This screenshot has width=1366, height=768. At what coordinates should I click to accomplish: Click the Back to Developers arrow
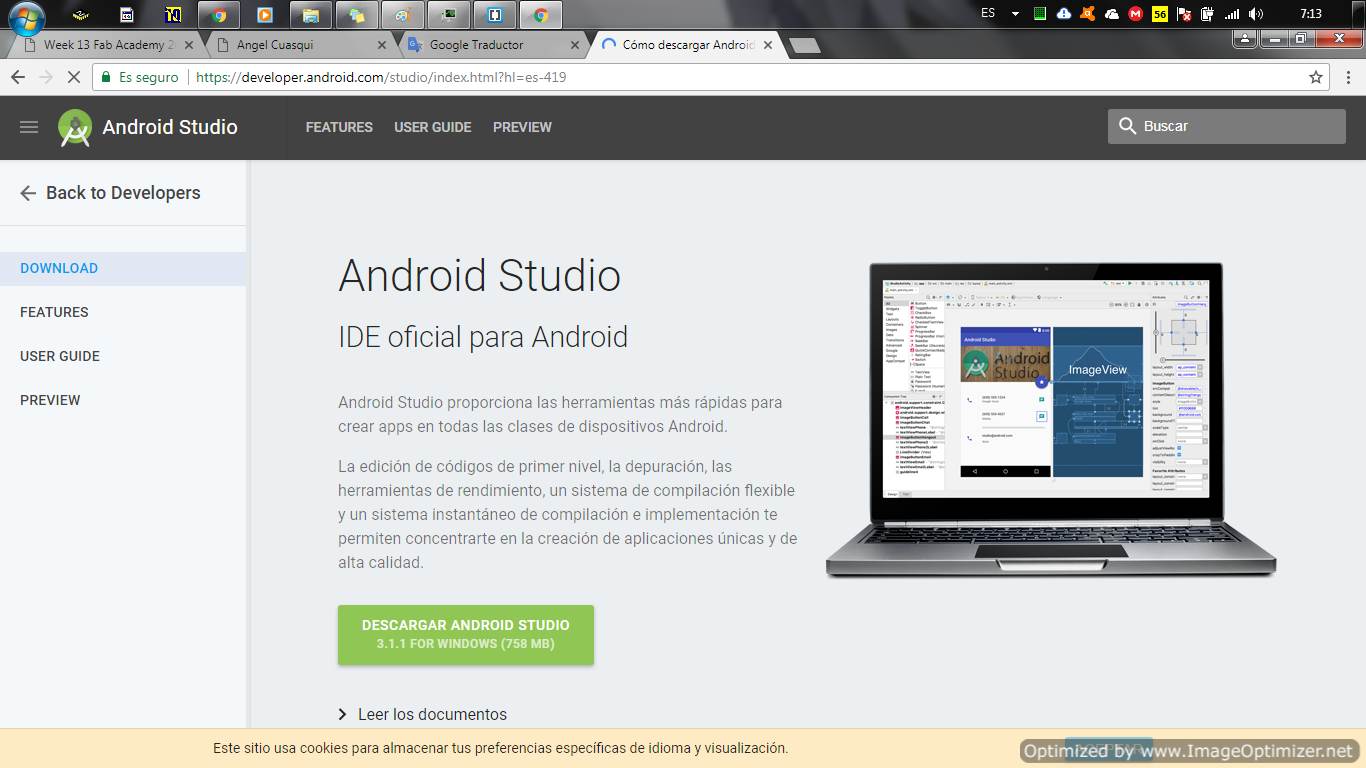(28, 193)
